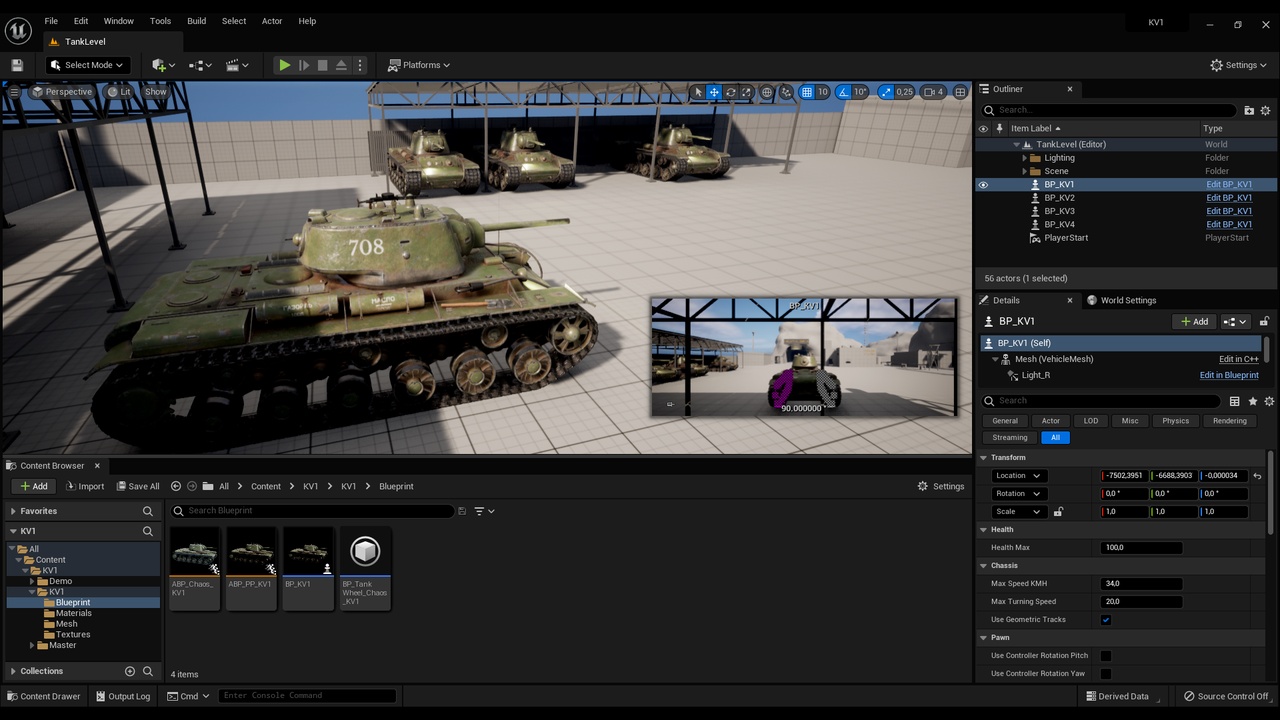Open the Cinematics clapperboard menu
The width and height of the screenshot is (1280, 720).
[237, 65]
